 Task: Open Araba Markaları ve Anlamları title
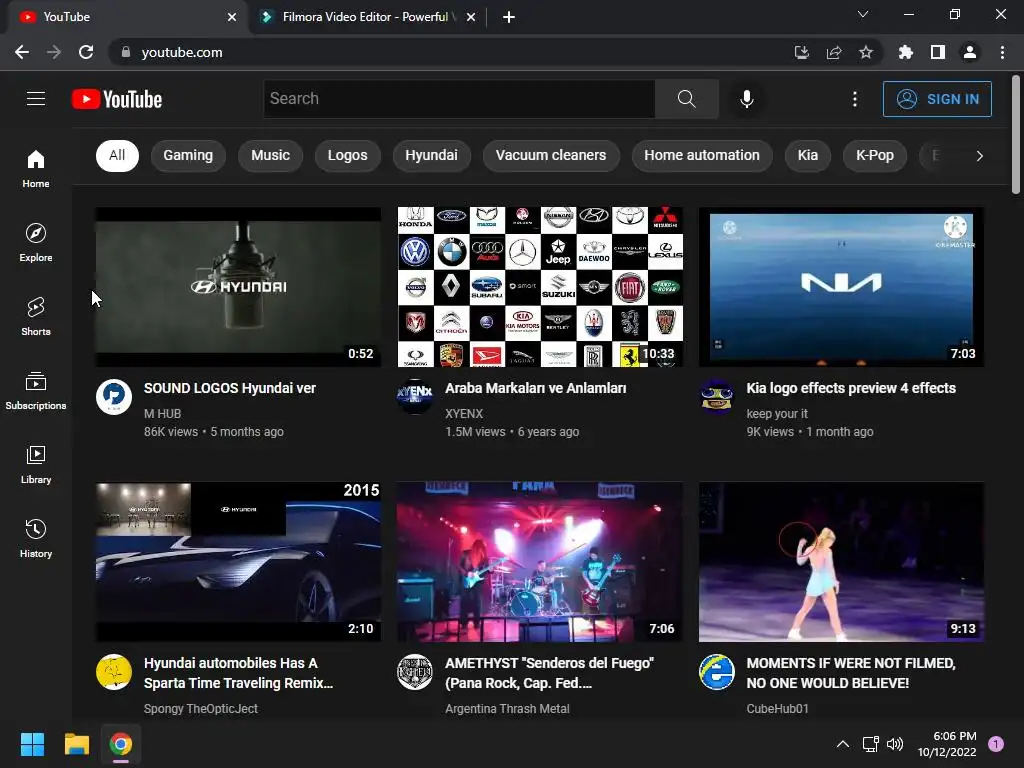tap(536, 388)
